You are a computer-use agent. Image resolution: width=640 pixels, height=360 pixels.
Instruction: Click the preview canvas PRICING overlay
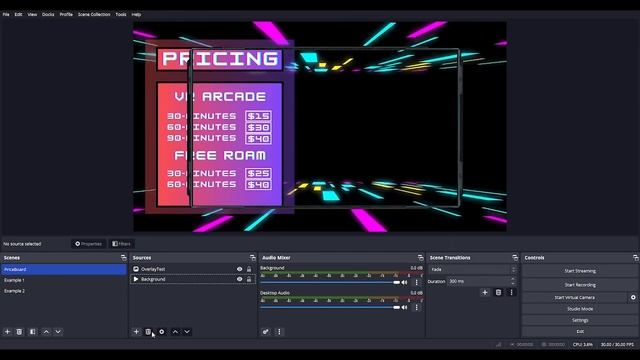click(220, 59)
